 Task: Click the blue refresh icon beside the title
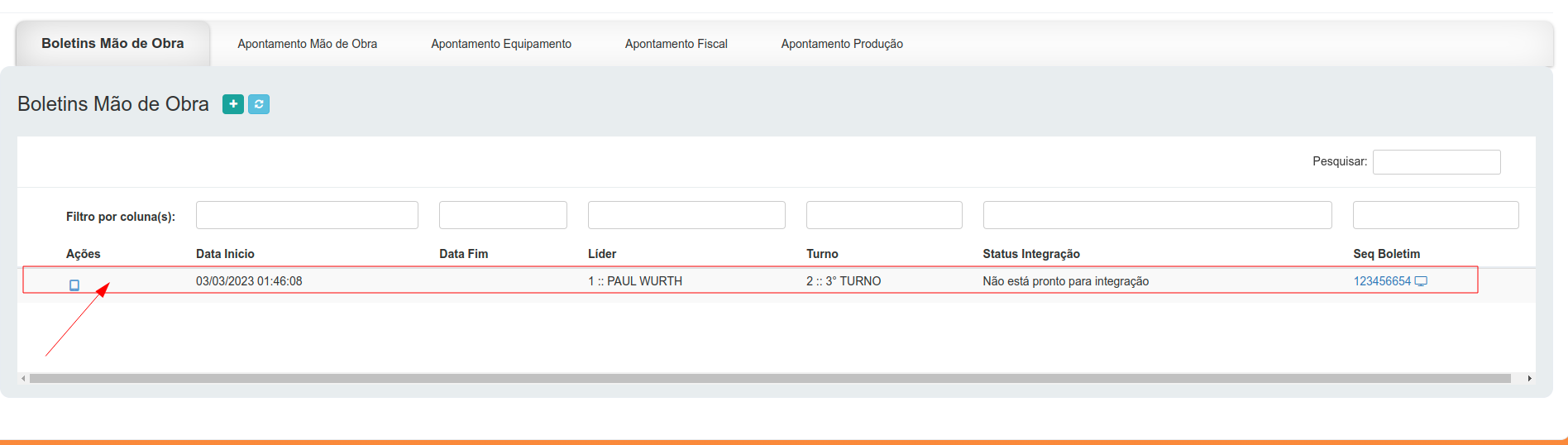coord(259,104)
